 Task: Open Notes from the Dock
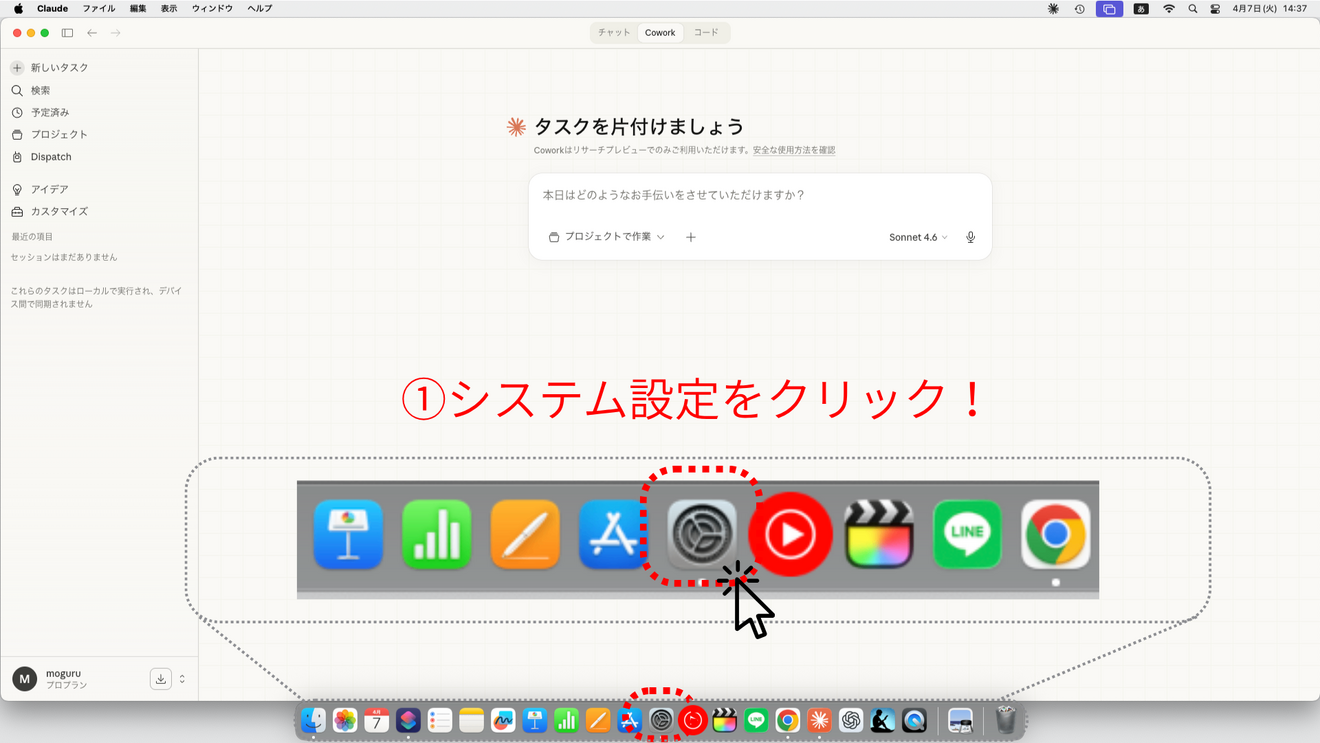tap(472, 720)
